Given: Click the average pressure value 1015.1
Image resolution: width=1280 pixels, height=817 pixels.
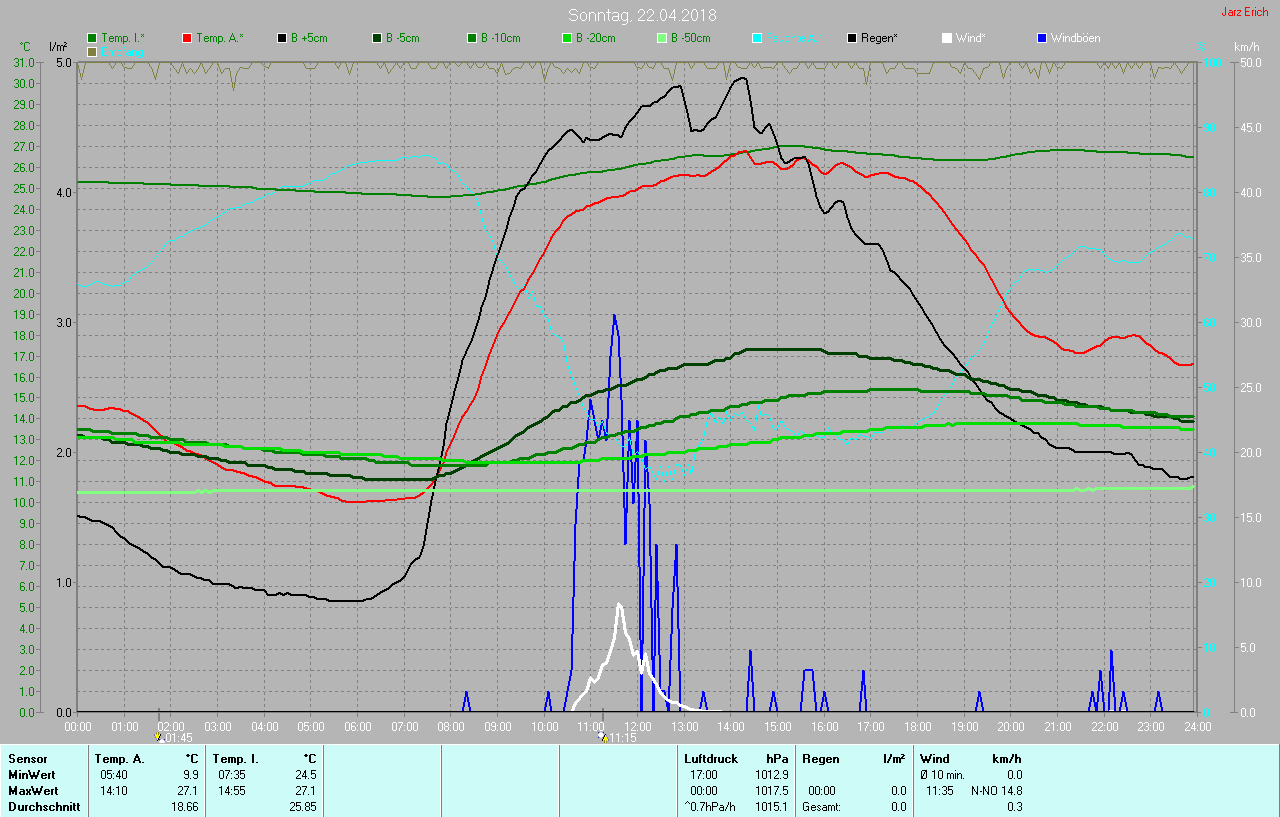Looking at the screenshot, I should (773, 807).
